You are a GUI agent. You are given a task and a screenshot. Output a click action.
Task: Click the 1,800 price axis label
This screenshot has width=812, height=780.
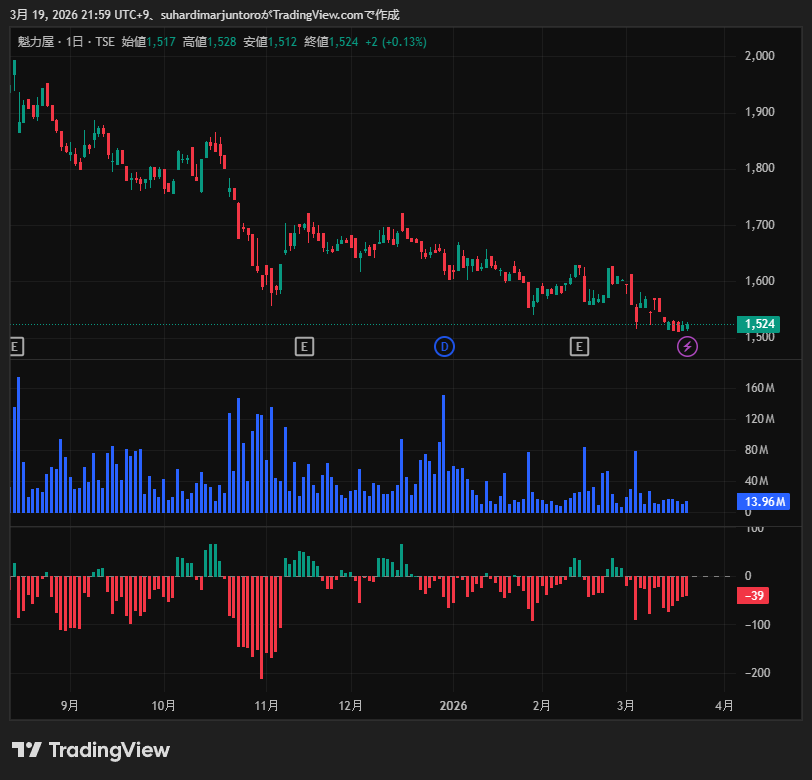click(760, 168)
